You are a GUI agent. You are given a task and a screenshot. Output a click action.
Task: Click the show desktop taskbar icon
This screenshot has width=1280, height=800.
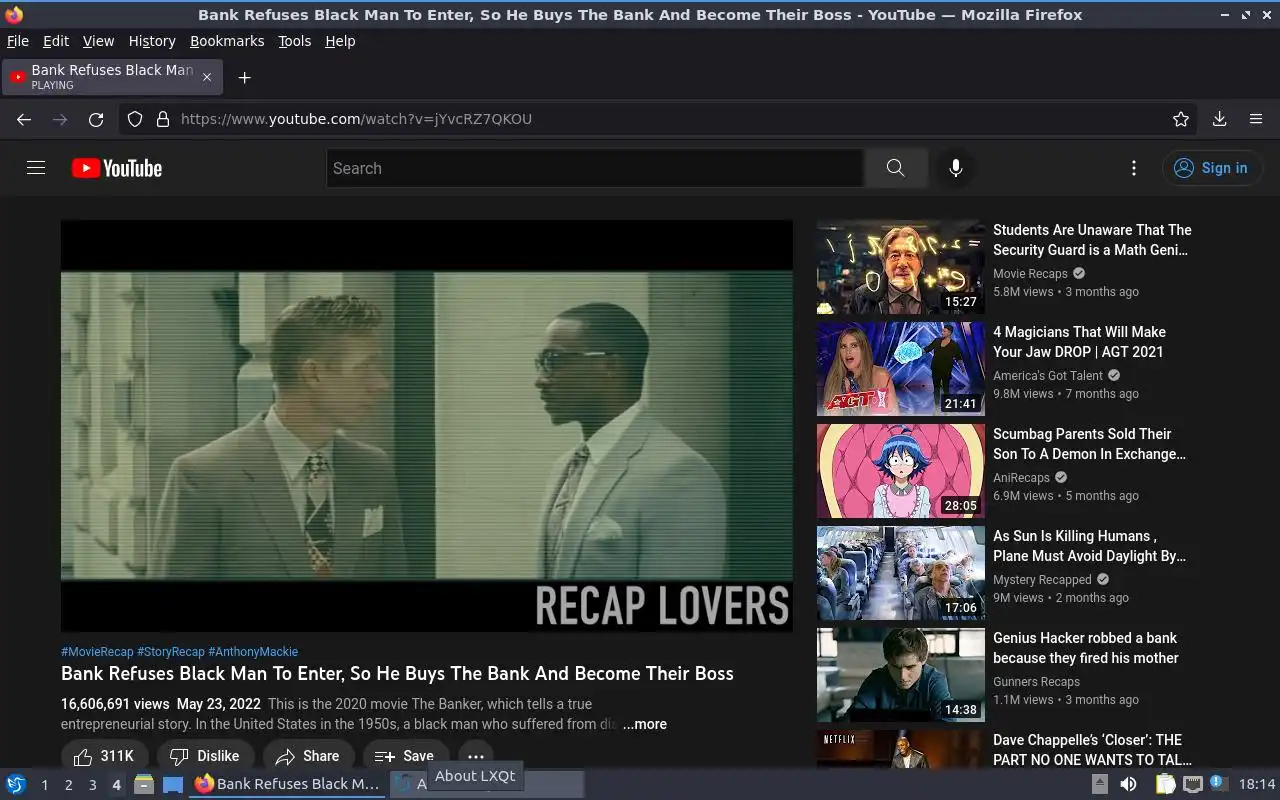(x=173, y=784)
